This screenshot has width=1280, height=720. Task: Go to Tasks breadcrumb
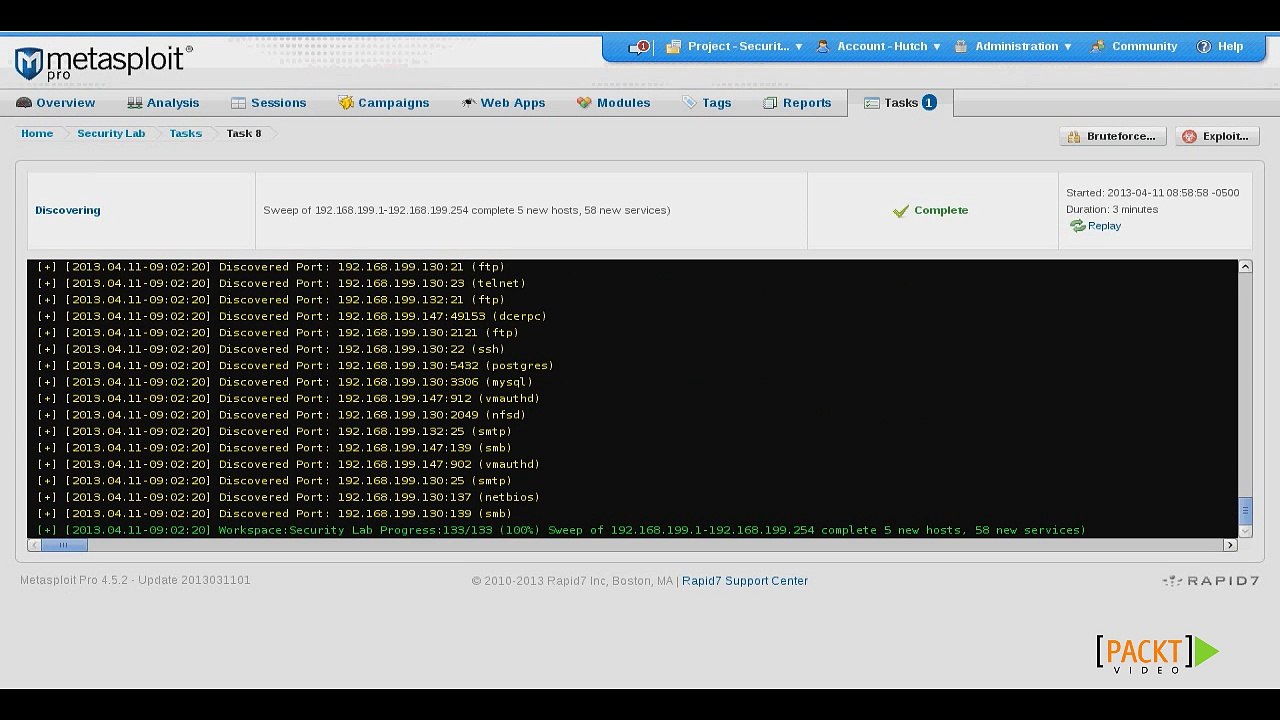click(x=185, y=134)
